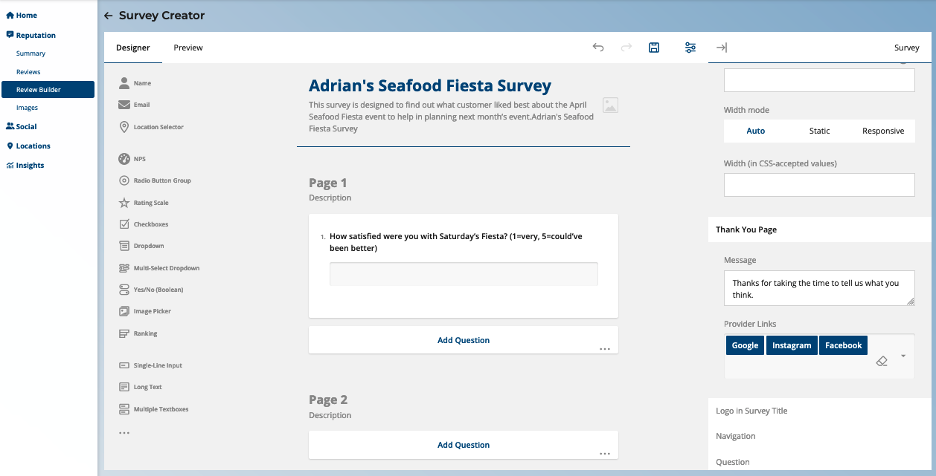Switch to the Preview tab
This screenshot has width=936, height=476.
188,47
